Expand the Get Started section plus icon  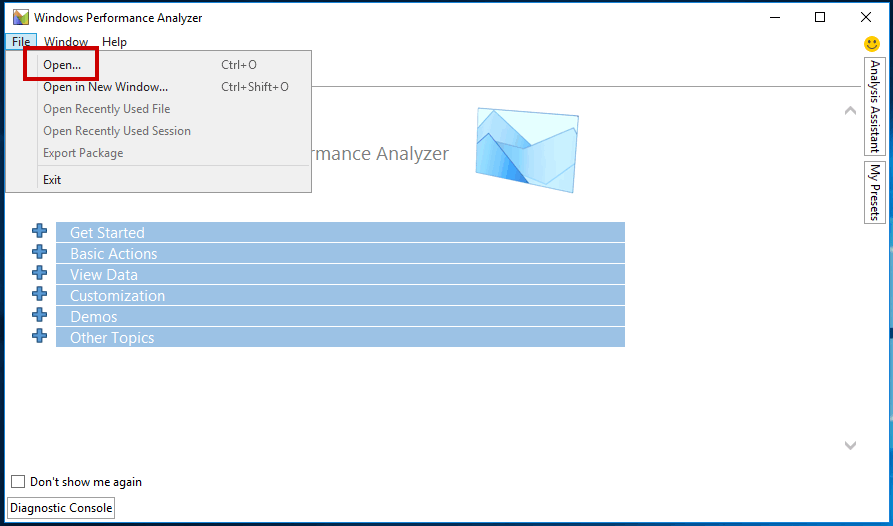39,231
